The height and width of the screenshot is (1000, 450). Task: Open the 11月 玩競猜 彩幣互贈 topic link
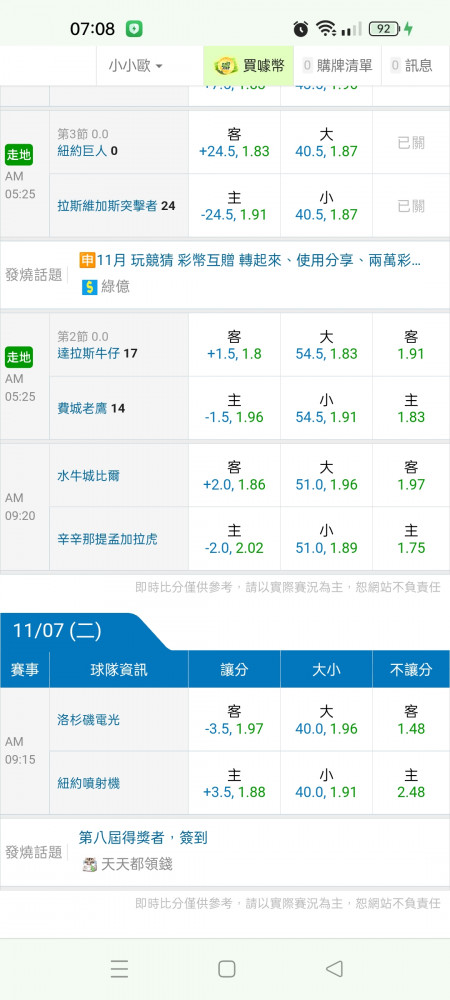click(x=258, y=260)
